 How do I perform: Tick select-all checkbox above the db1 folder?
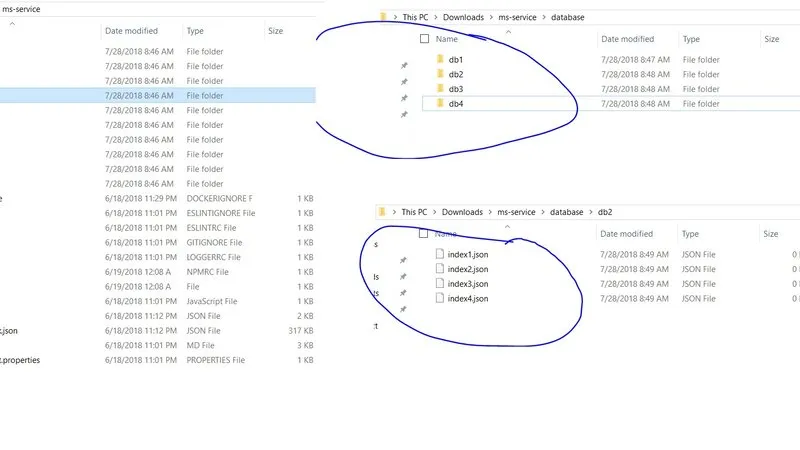click(424, 39)
